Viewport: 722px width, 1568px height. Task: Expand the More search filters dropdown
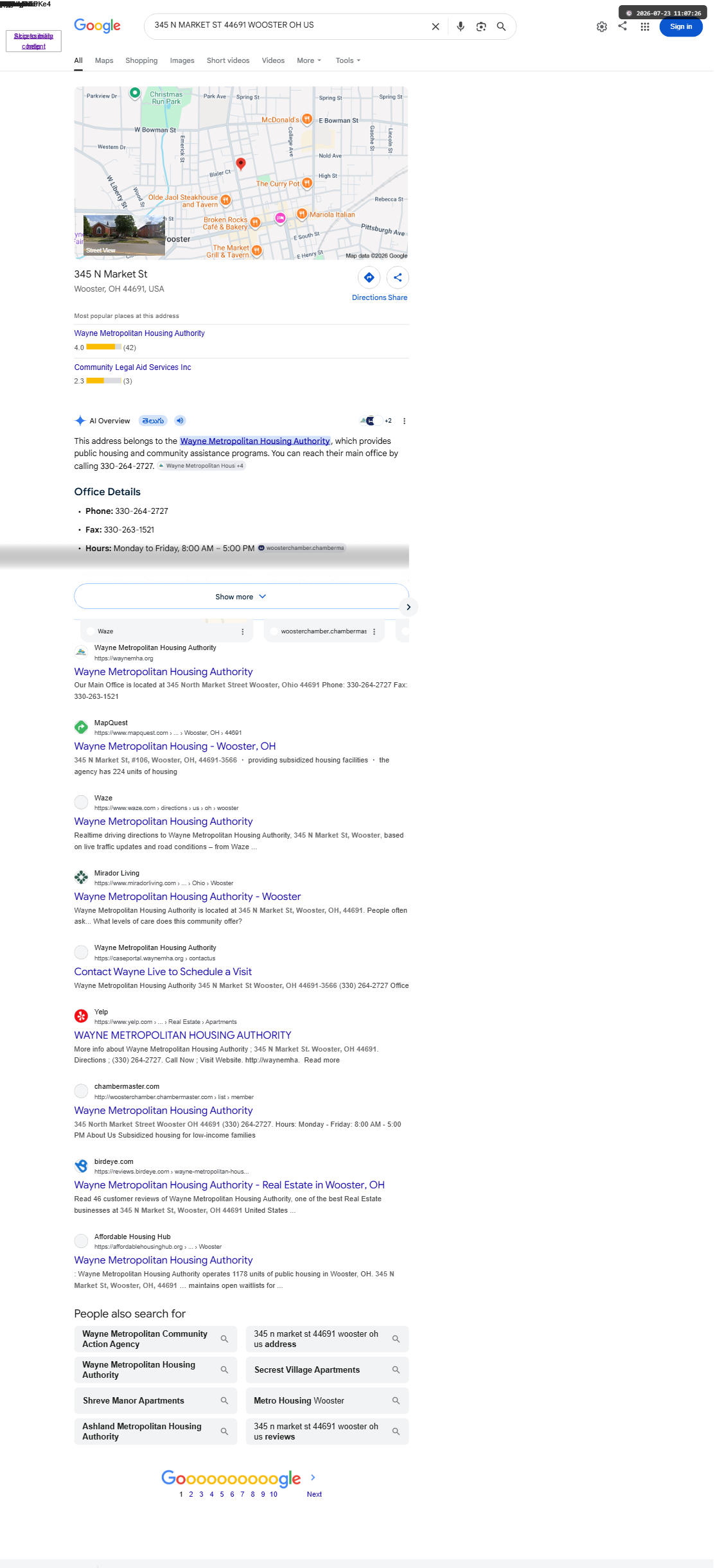(x=309, y=60)
